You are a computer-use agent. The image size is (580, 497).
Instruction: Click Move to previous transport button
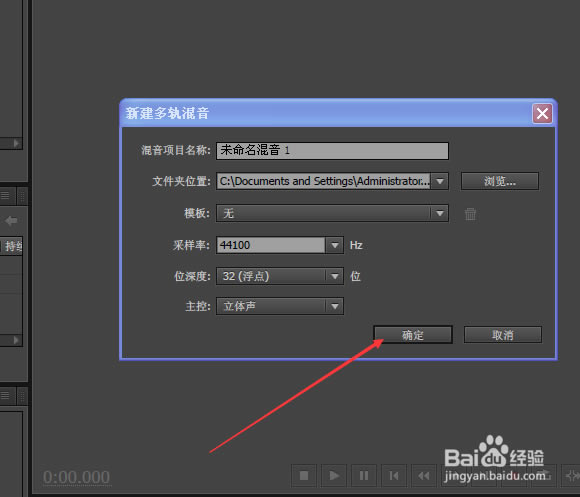pyautogui.click(x=394, y=476)
